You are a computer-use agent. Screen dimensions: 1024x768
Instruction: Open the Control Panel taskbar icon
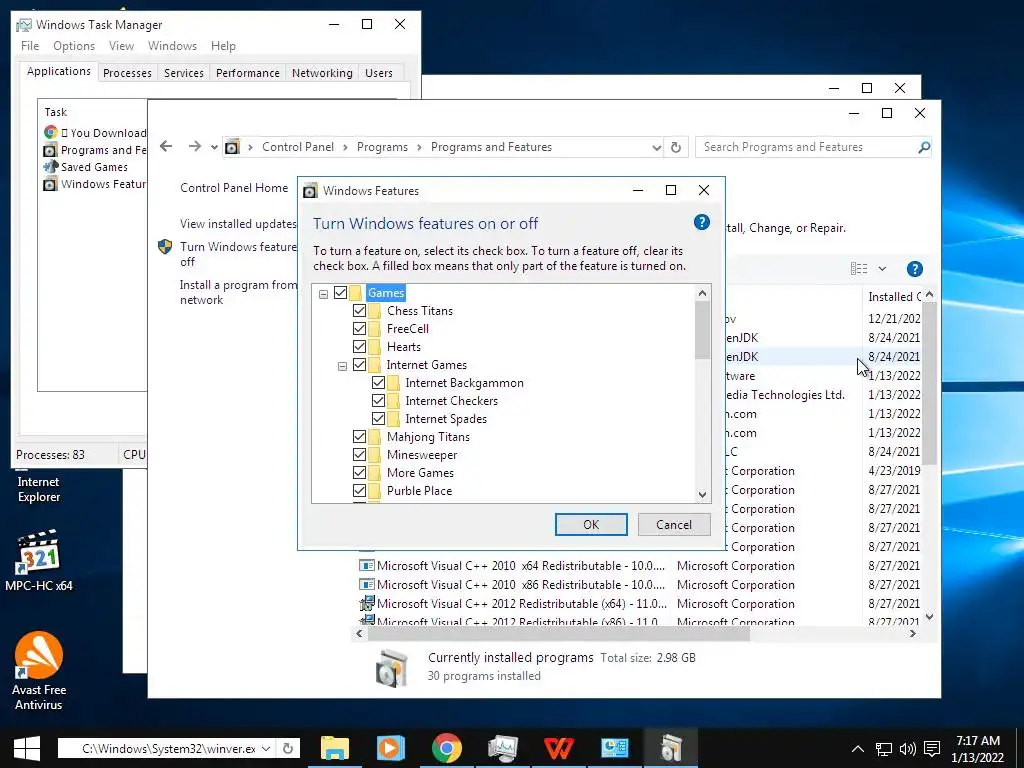coord(615,748)
